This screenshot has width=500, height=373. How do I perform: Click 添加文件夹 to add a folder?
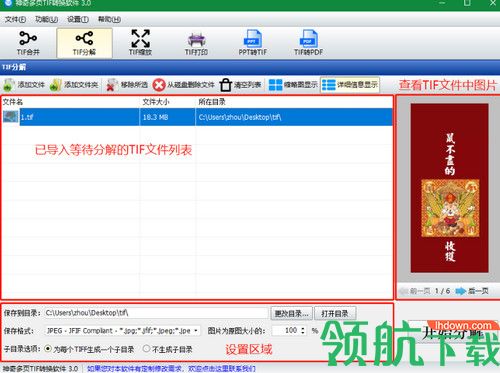tap(74, 85)
